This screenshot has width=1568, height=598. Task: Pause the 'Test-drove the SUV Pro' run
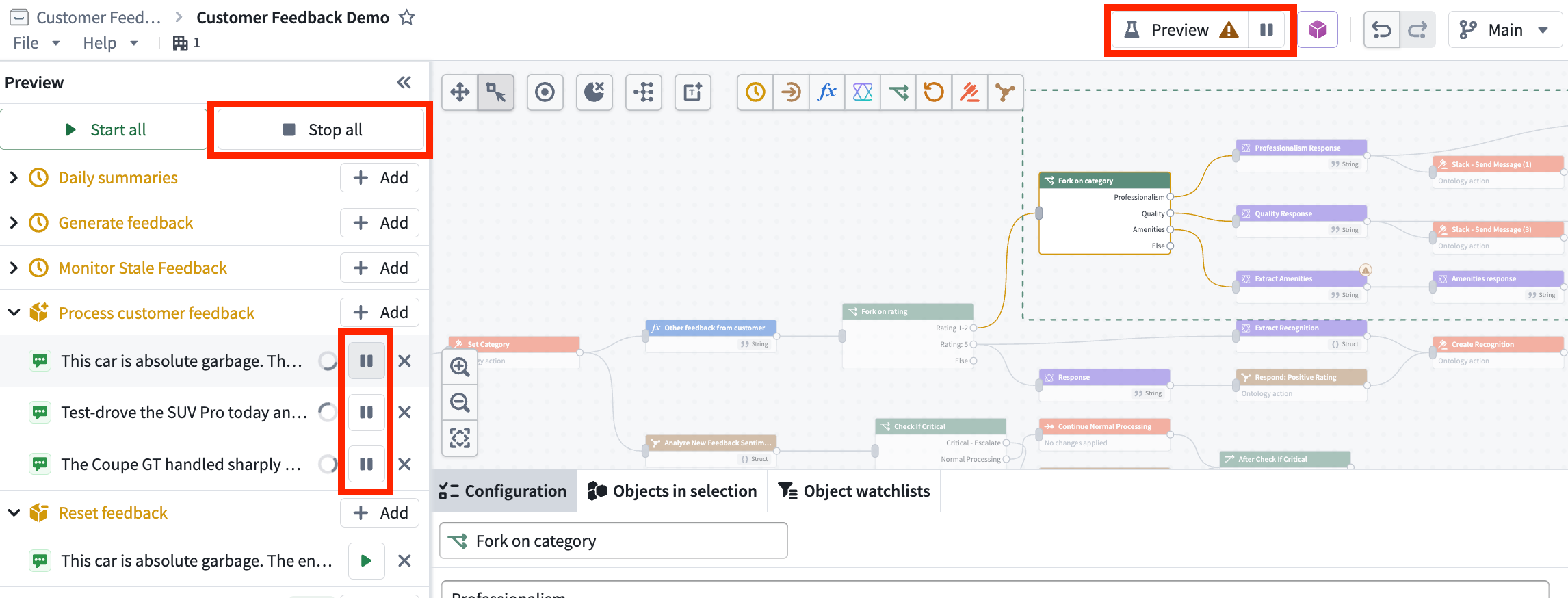[x=366, y=413]
